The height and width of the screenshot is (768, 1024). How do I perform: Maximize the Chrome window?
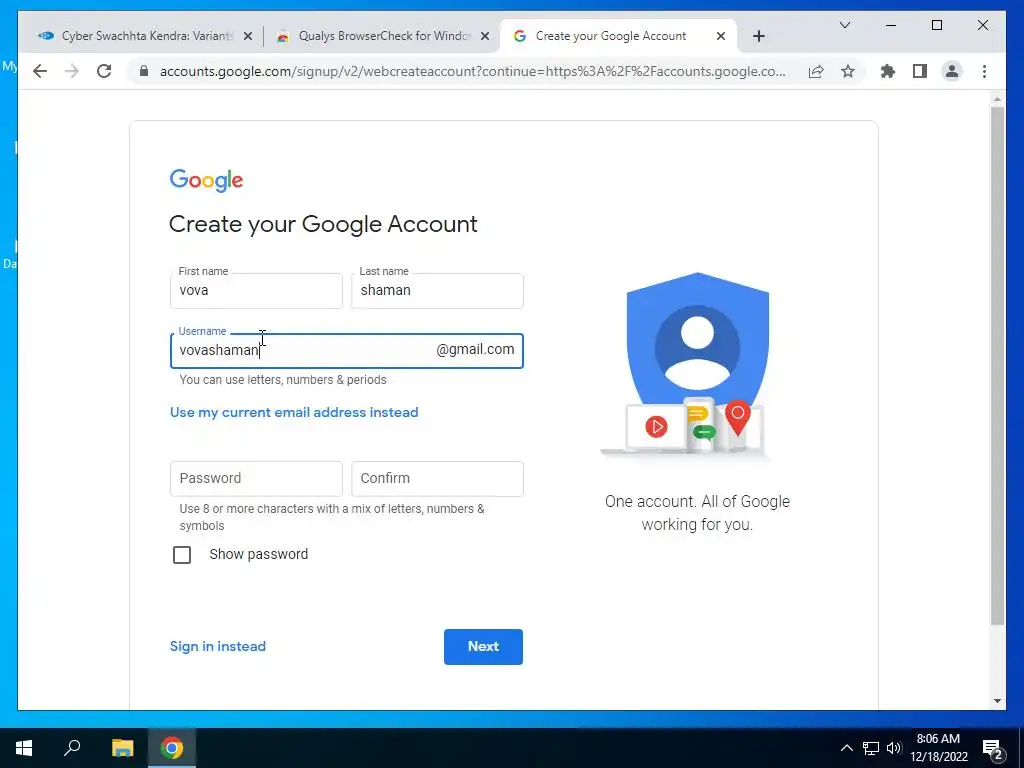point(936,25)
